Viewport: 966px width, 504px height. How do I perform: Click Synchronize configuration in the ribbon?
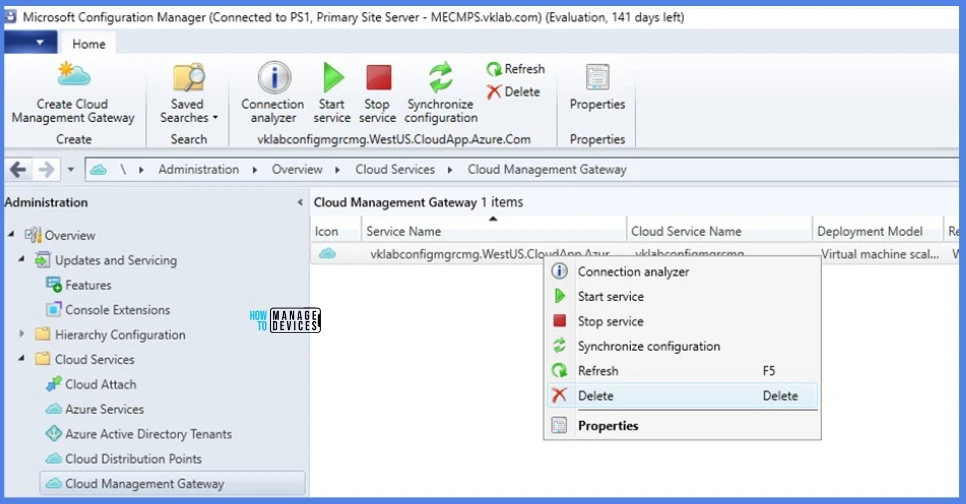click(440, 92)
